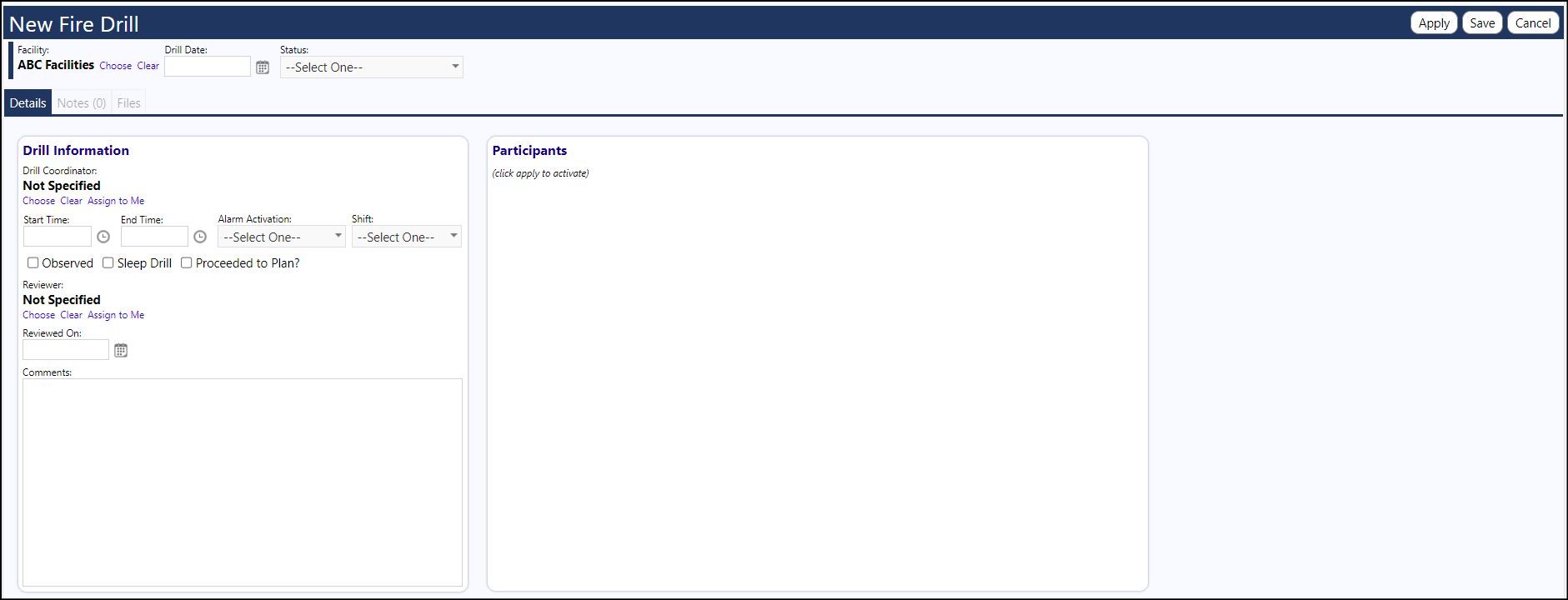This screenshot has height=600, width=1568.
Task: Click inside the Comments text area
Action: click(x=243, y=482)
